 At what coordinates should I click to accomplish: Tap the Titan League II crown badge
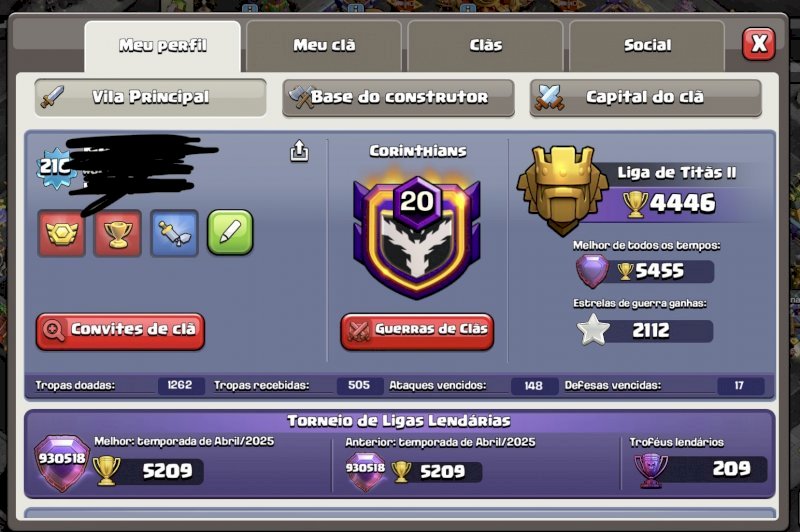point(562,190)
